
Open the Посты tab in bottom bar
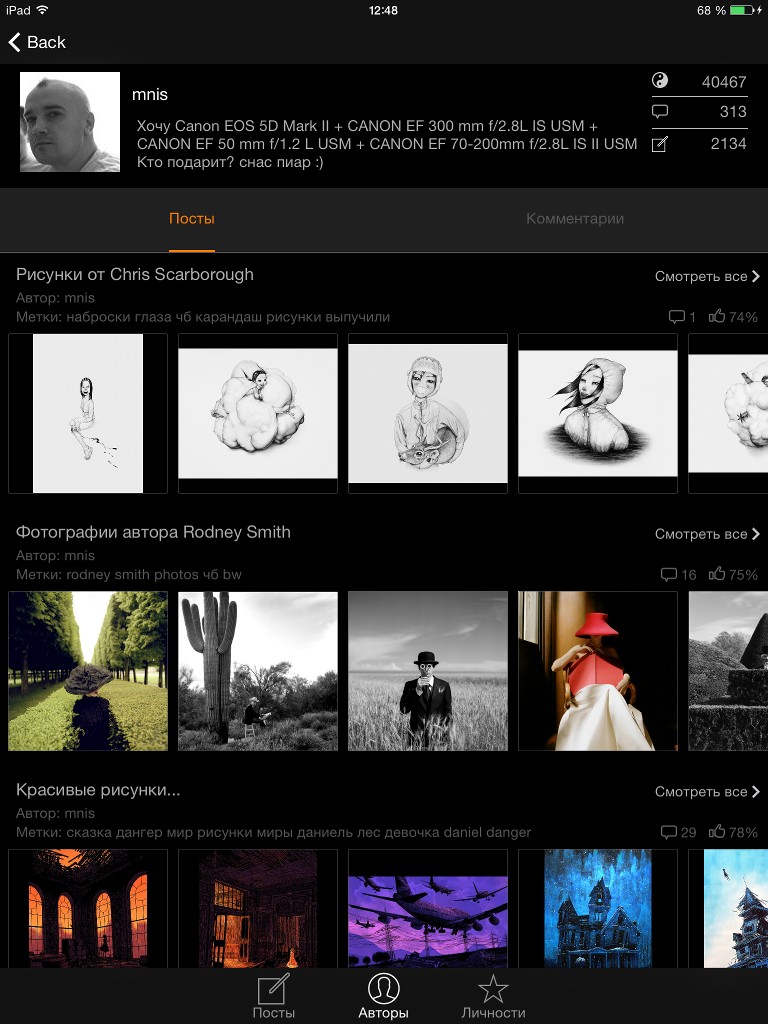coord(274,997)
